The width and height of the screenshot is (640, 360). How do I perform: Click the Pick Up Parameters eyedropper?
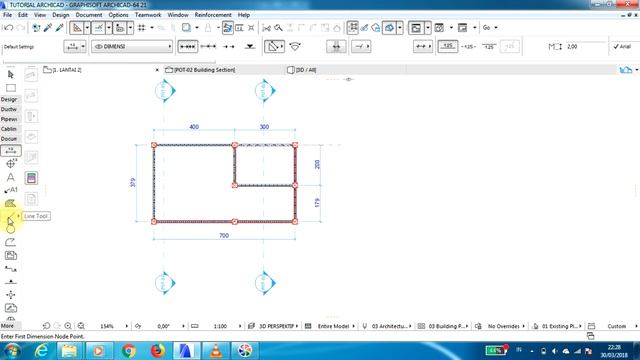pyautogui.click(x=48, y=28)
